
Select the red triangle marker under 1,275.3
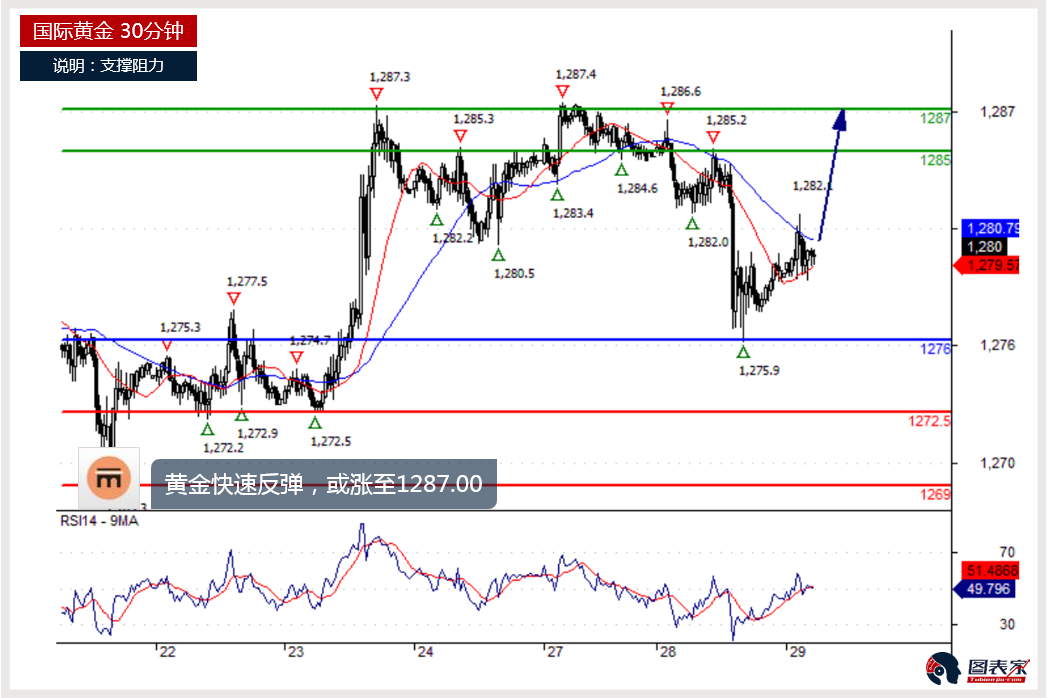click(167, 345)
